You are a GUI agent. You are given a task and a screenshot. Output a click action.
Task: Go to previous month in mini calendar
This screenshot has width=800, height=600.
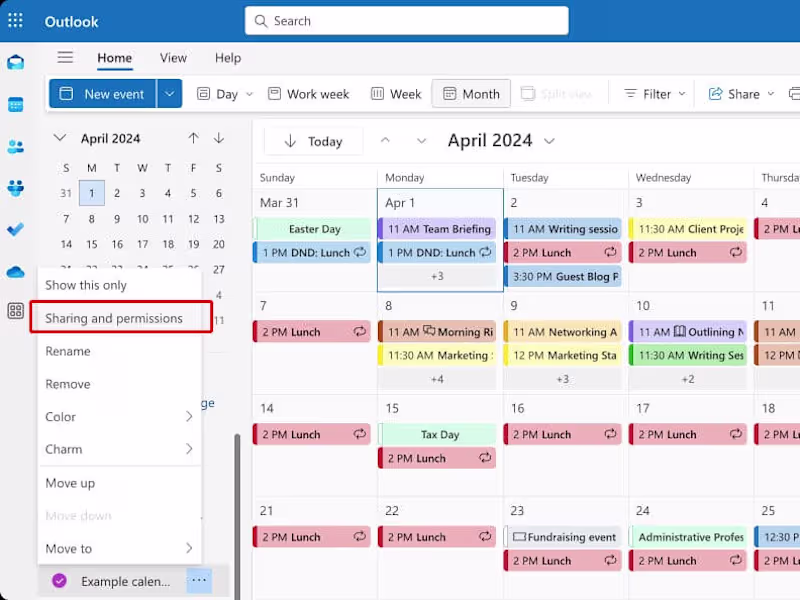pos(193,138)
